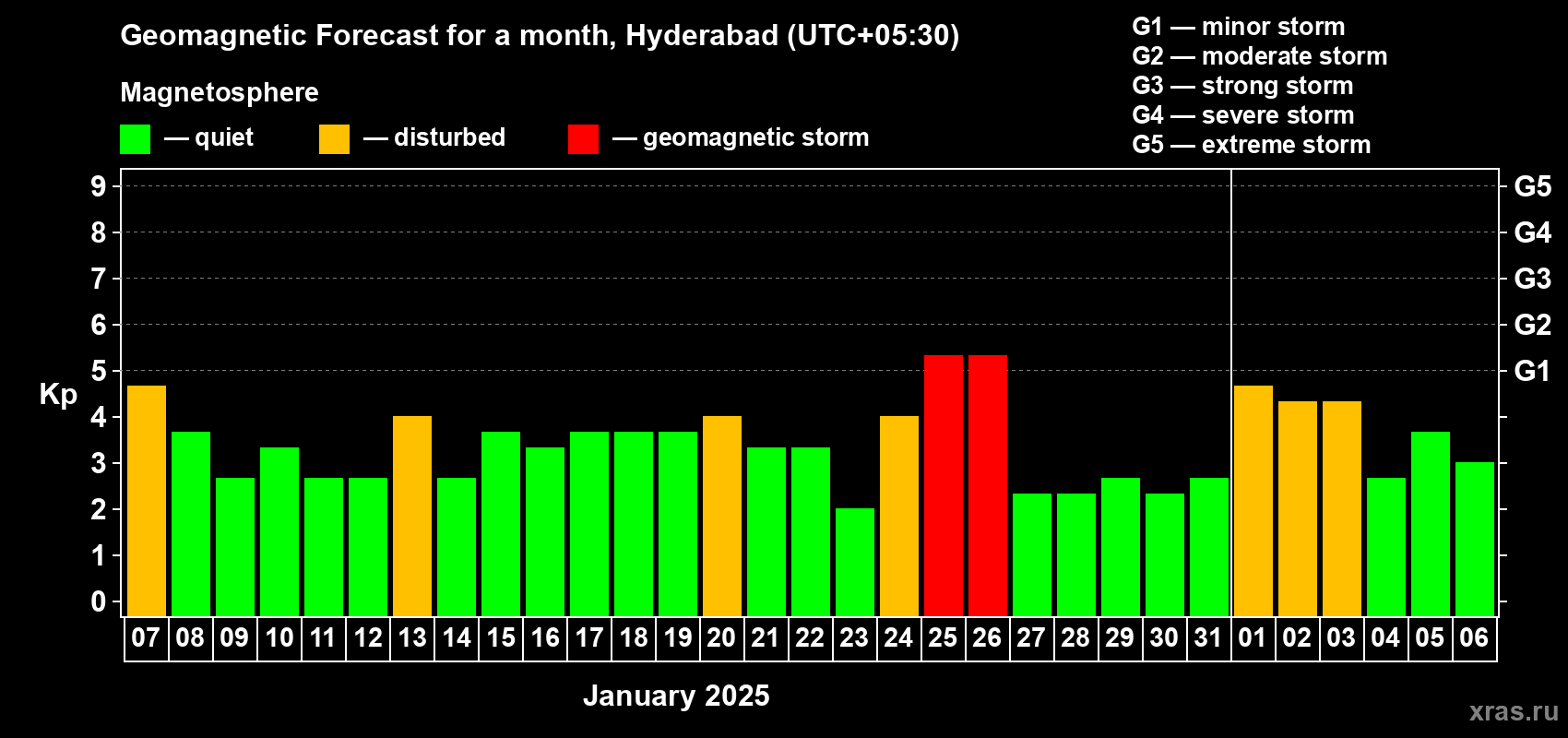
Task: Click date label 04 on the axis
Action: point(1385,637)
